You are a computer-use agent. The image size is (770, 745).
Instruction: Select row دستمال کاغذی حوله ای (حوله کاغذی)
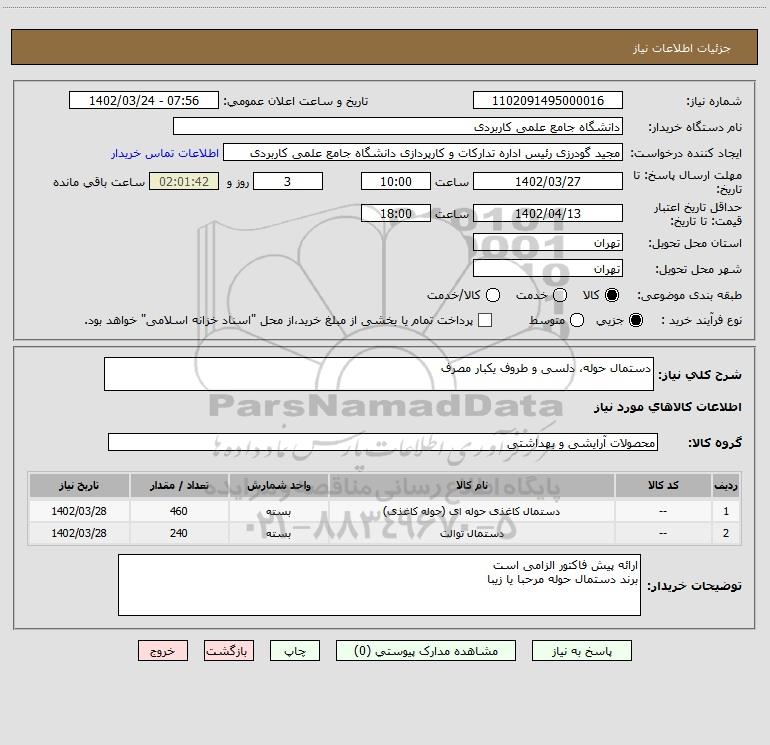tap(385, 511)
